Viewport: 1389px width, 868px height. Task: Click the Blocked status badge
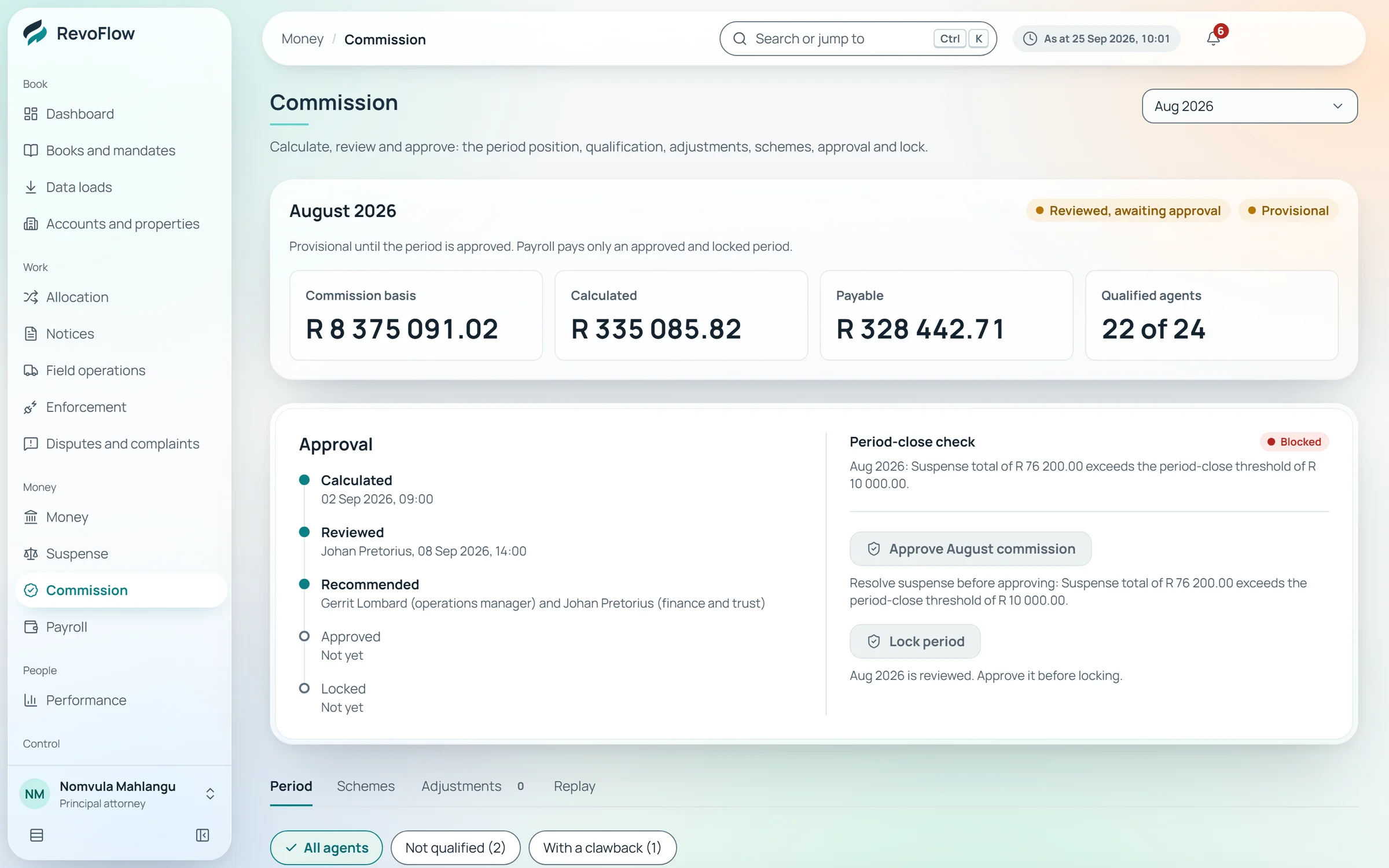pyautogui.click(x=1294, y=442)
